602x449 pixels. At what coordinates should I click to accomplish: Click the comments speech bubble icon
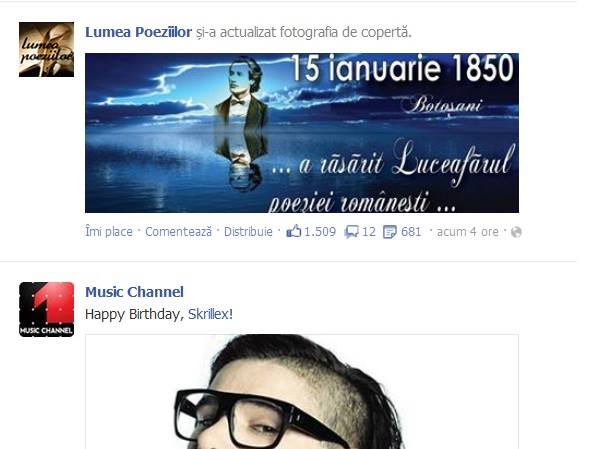[x=351, y=232]
